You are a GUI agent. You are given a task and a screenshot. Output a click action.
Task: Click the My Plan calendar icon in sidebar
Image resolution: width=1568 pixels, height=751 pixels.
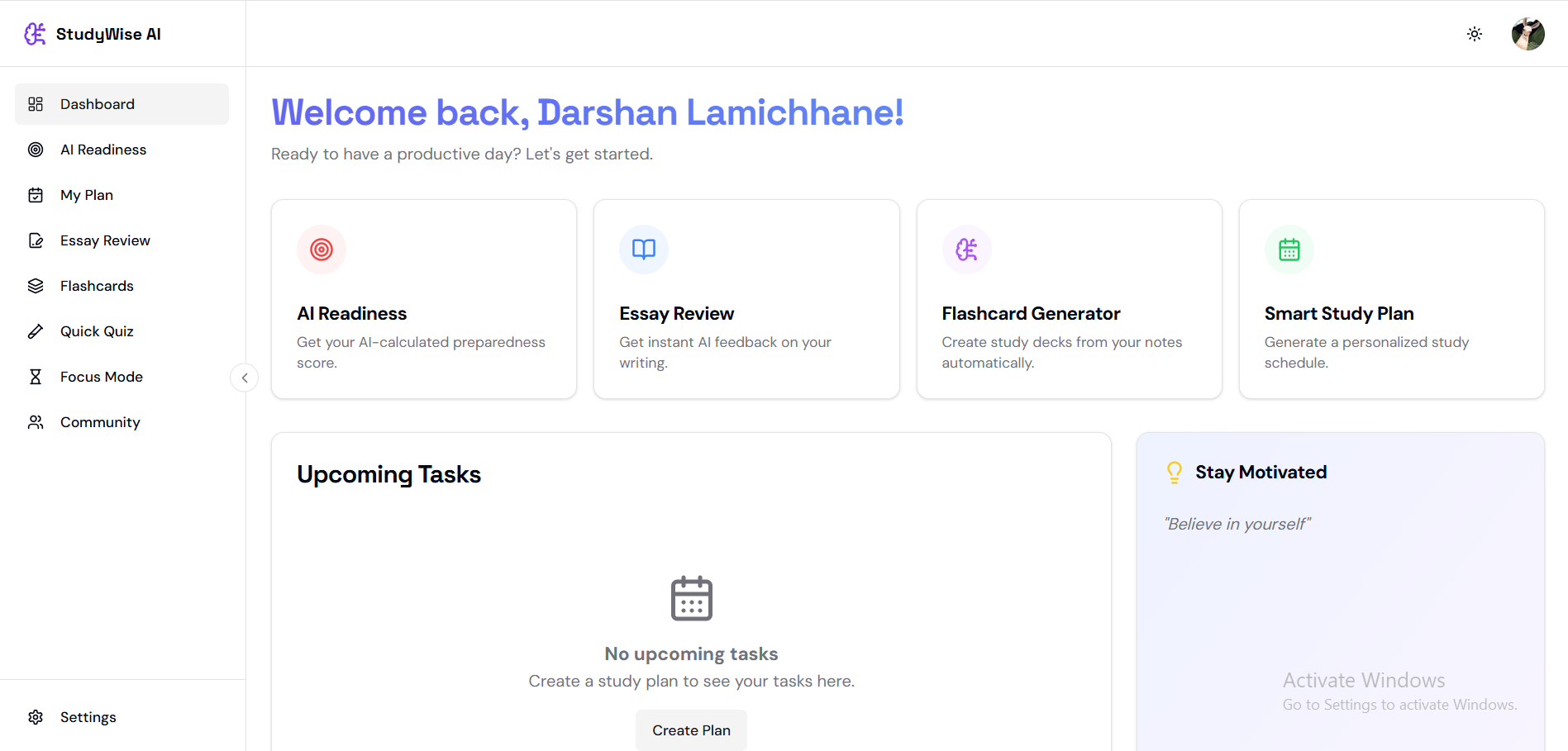point(36,195)
